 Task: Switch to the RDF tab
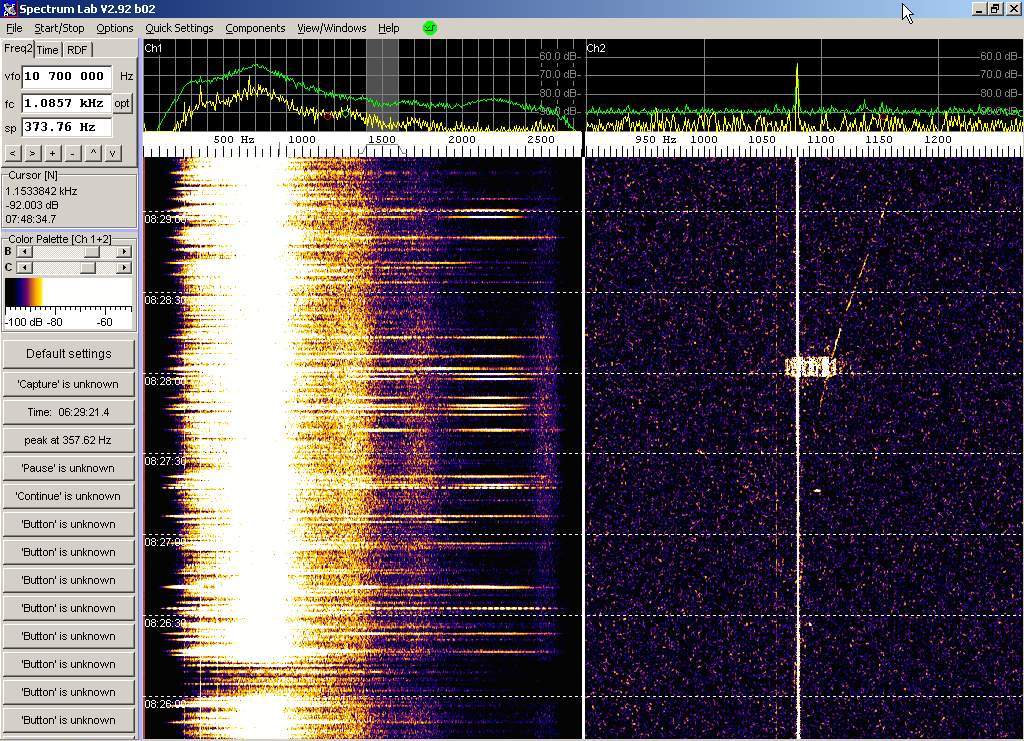tap(77, 50)
